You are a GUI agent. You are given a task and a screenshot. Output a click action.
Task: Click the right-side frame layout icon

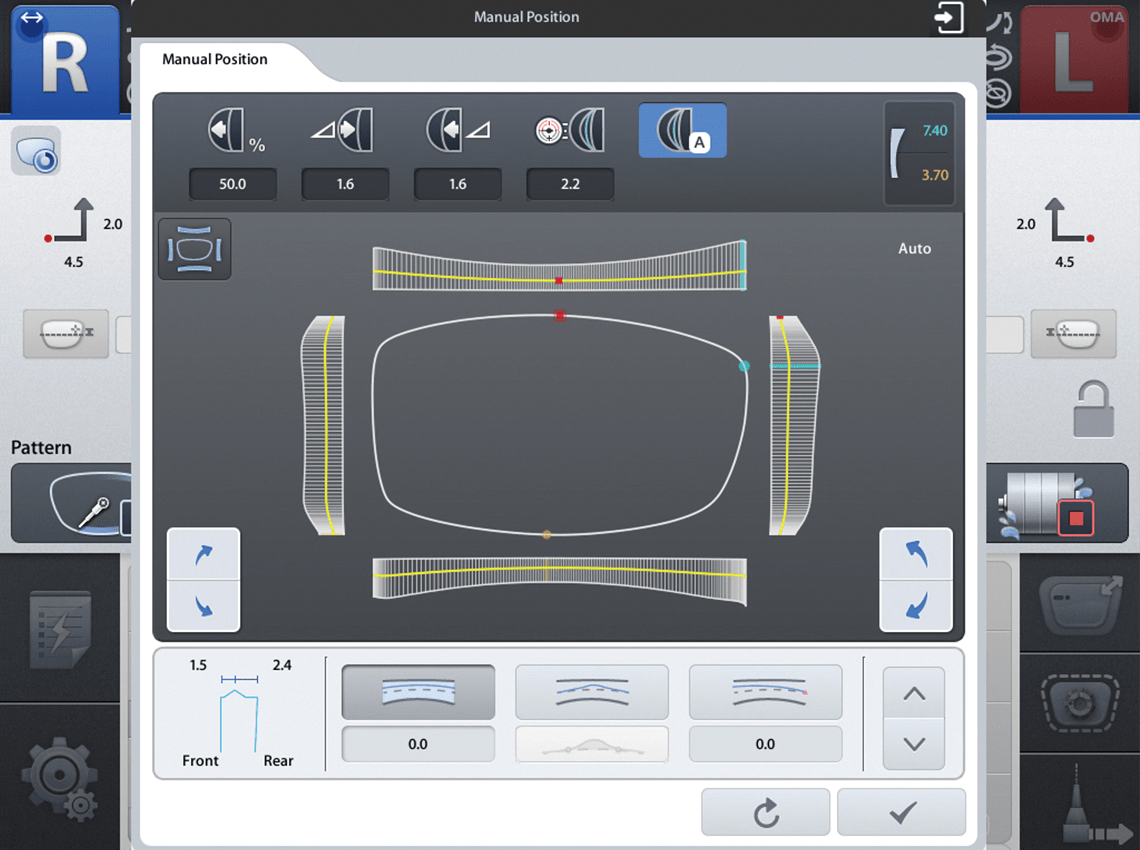point(1073,333)
